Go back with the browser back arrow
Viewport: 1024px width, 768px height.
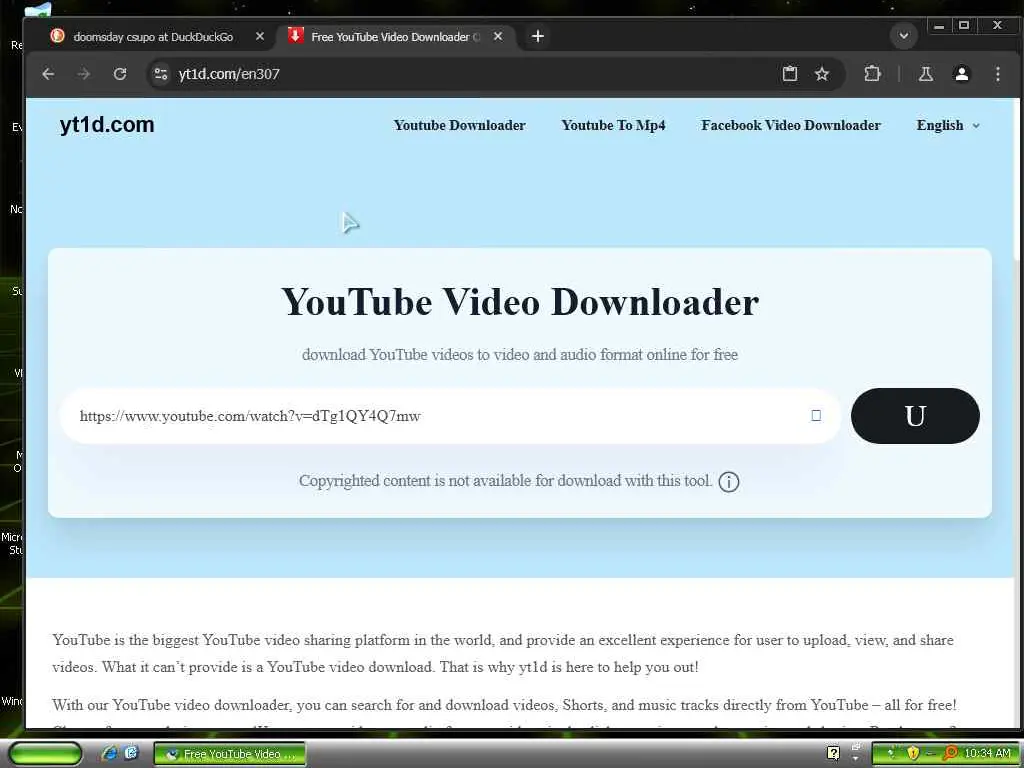(48, 74)
